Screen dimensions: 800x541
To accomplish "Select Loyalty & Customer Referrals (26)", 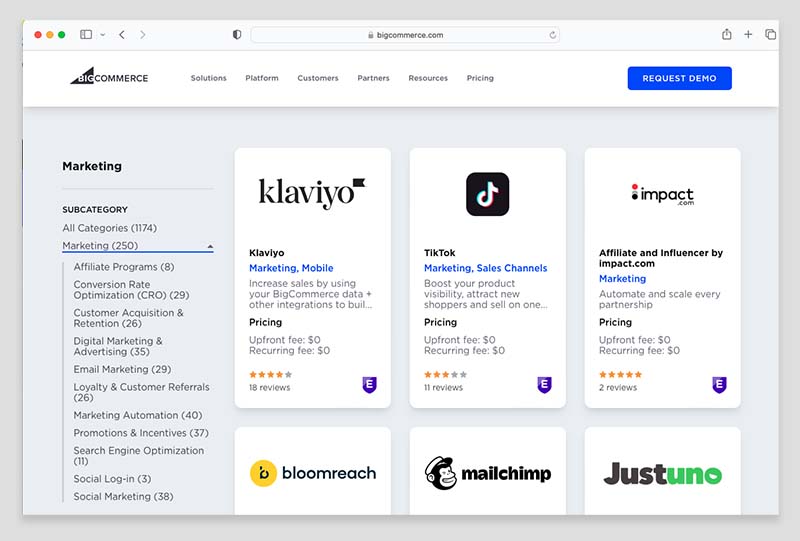I will pos(141,392).
